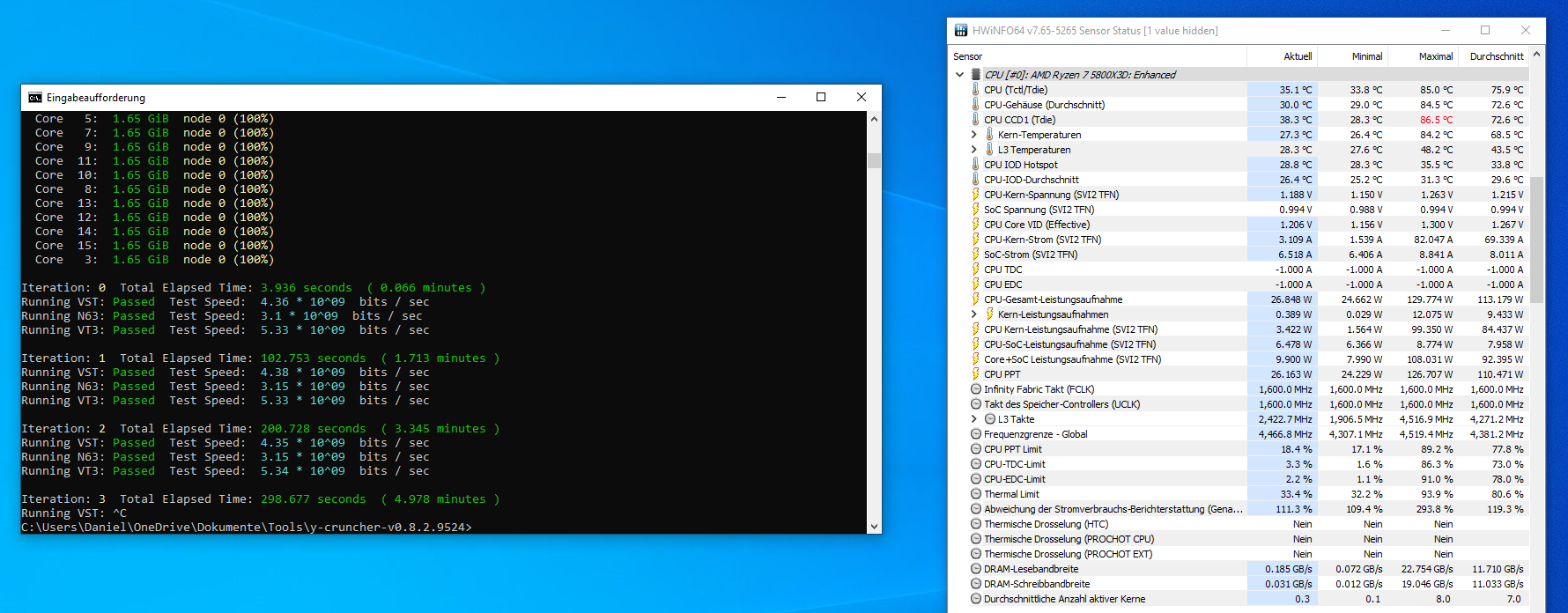This screenshot has height=613, width=1568.
Task: Expand the Kern-Temperaturen row
Action: [974, 135]
